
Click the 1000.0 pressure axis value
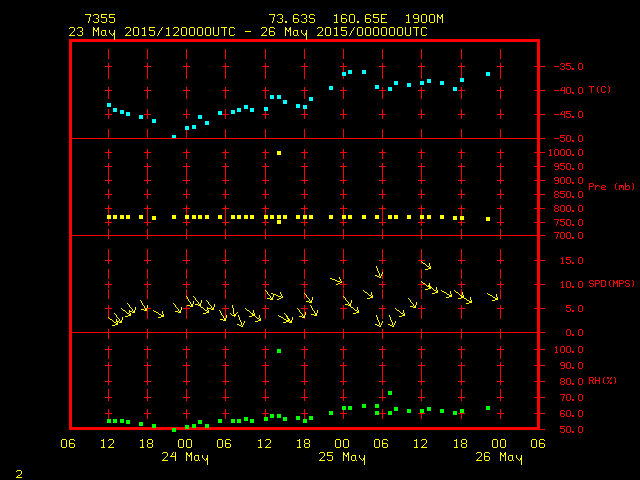click(566, 153)
